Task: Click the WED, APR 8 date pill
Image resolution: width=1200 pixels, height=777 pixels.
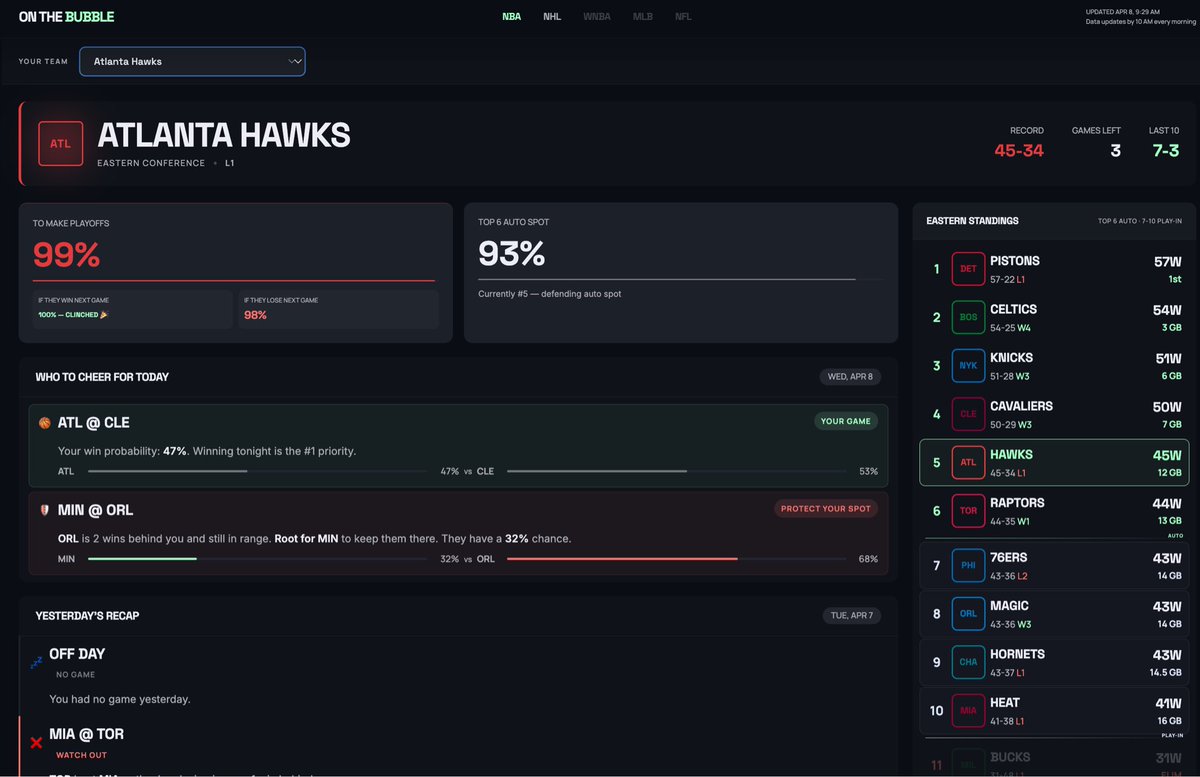Action: [x=850, y=377]
